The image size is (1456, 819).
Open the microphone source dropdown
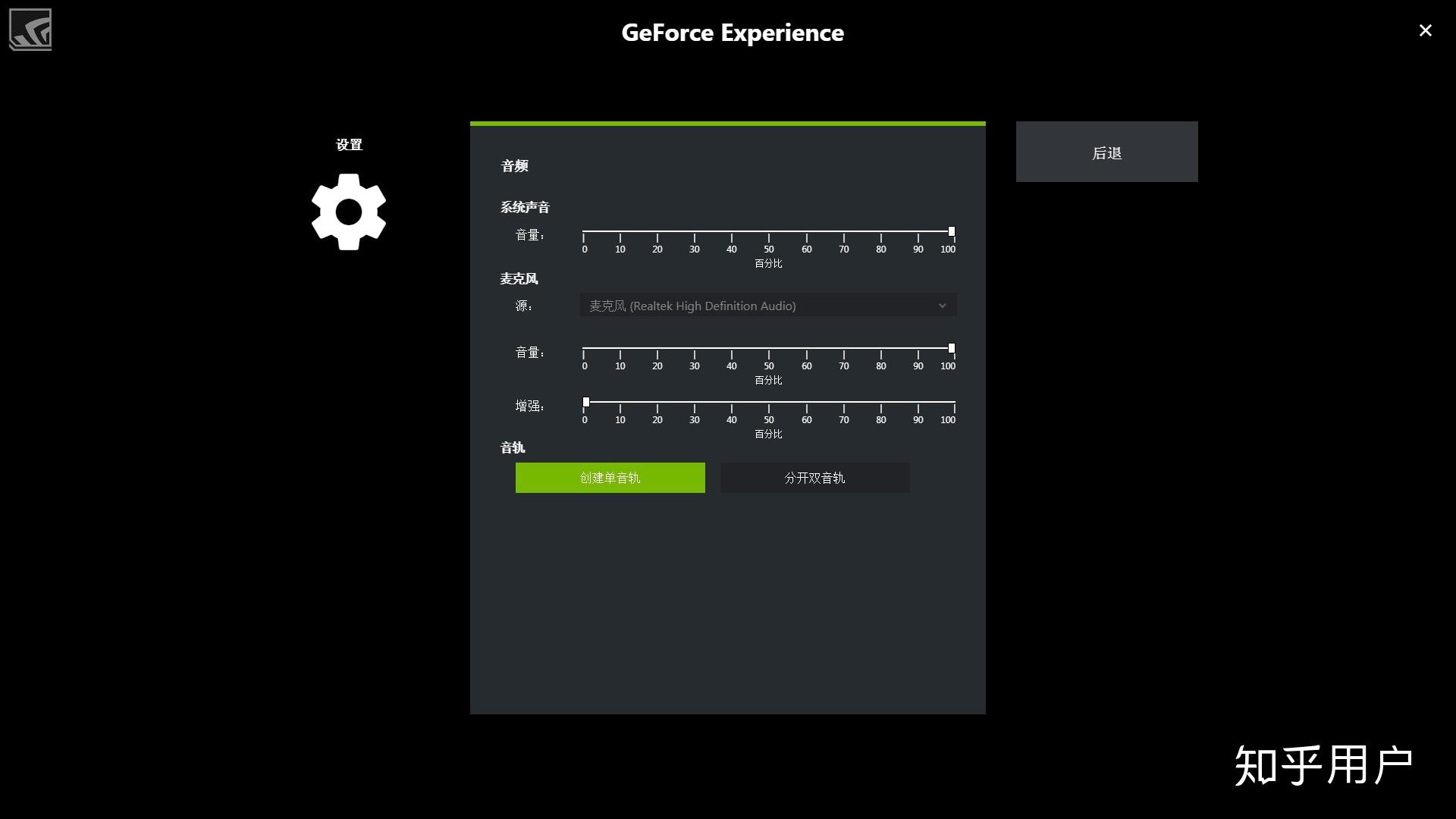pyautogui.click(x=767, y=306)
